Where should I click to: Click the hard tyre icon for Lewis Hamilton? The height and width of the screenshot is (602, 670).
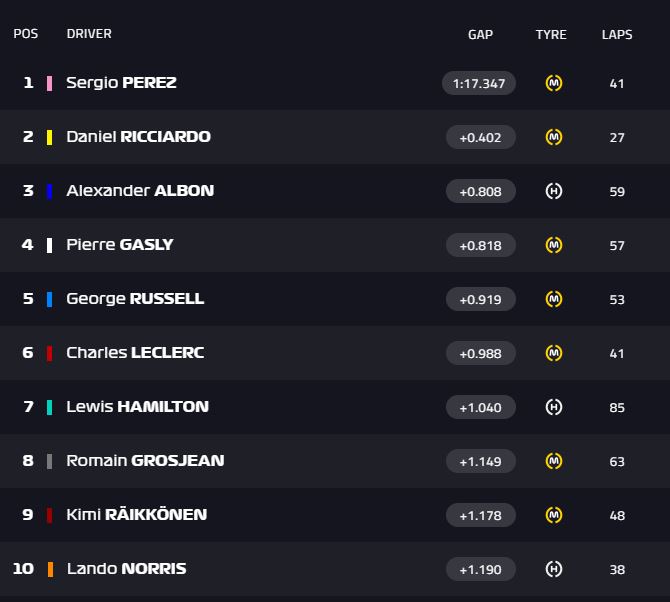click(x=553, y=407)
